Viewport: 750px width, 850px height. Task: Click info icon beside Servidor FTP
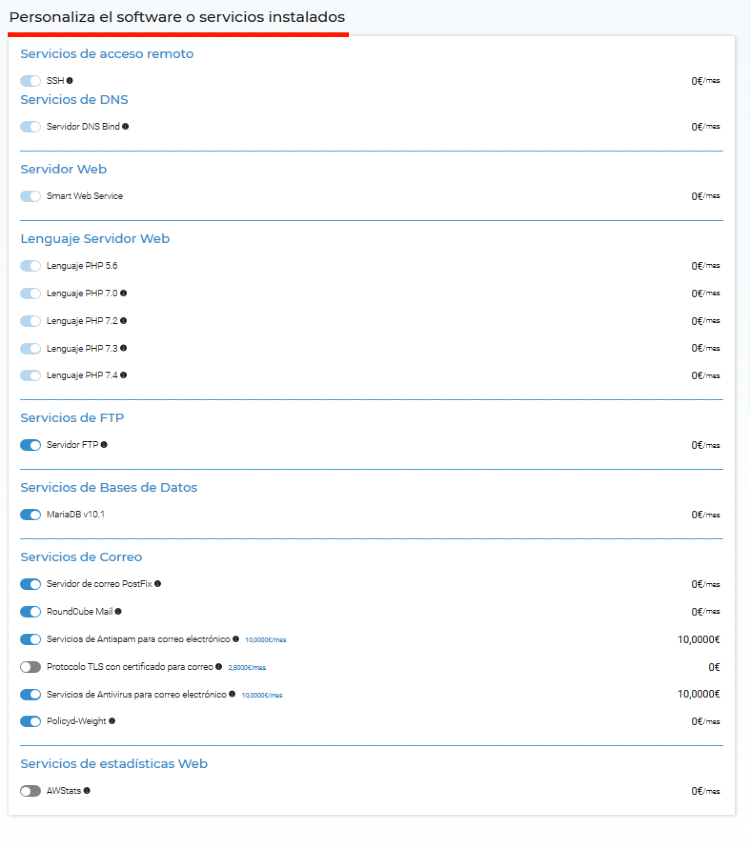pos(104,445)
